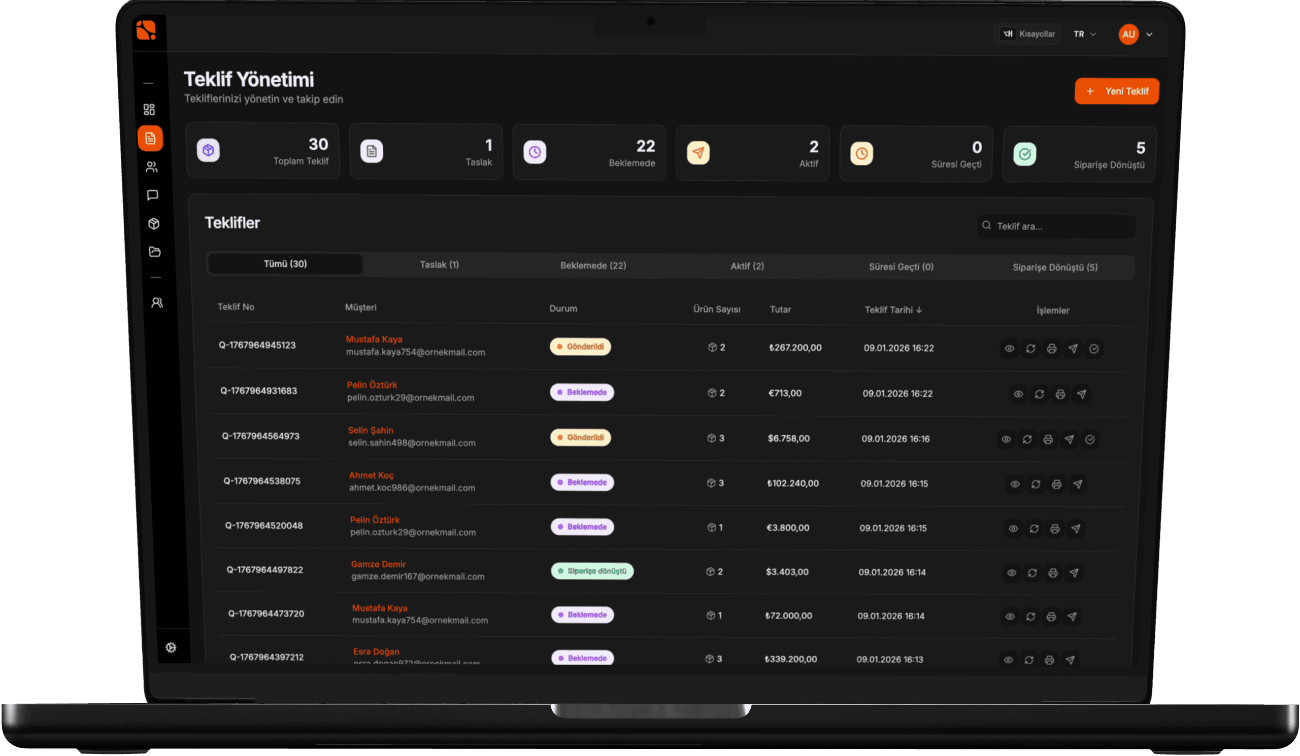Approve quote Q-1767964564973 with check icon

coord(1090,439)
